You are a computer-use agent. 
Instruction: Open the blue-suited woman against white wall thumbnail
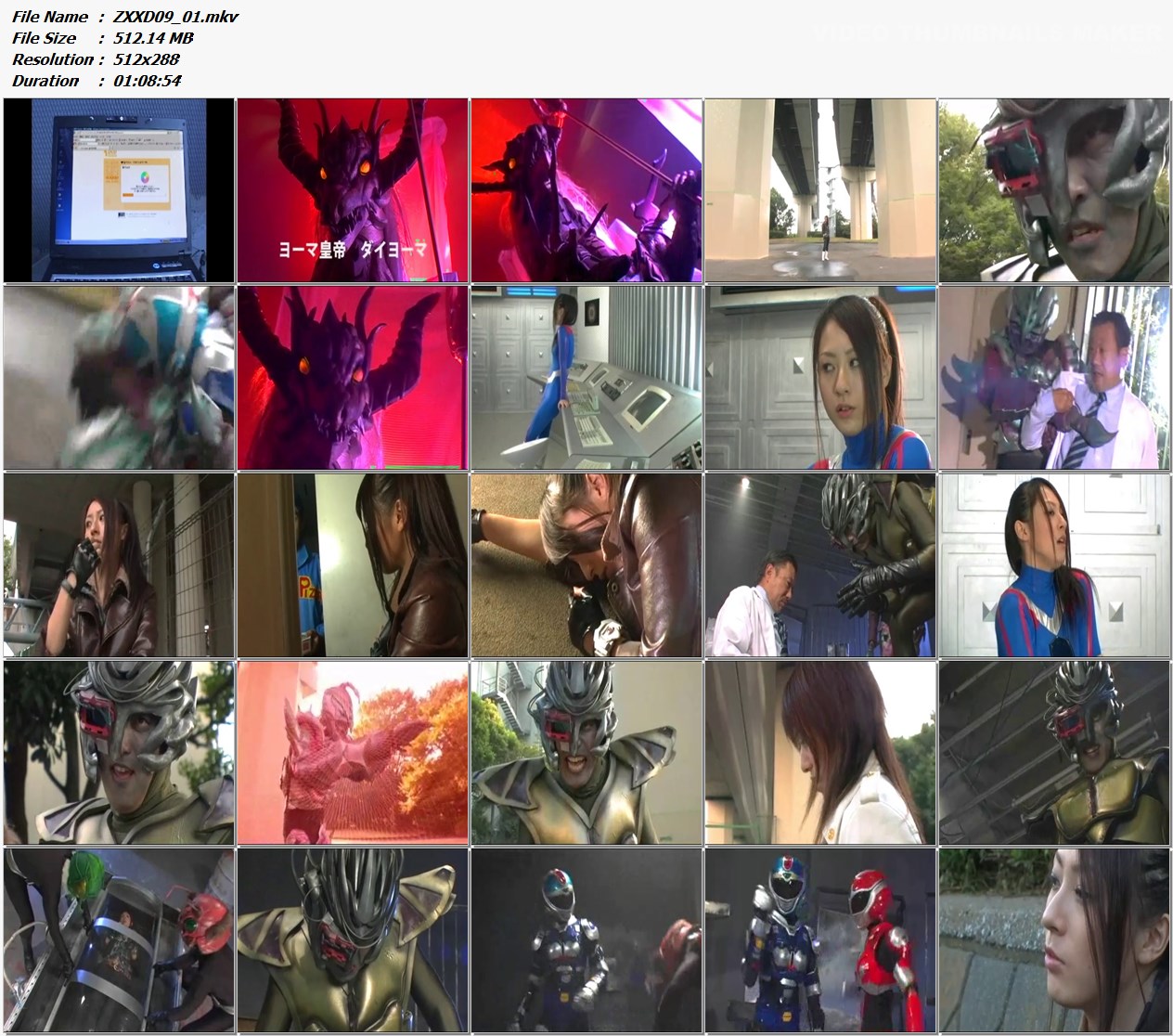[x=1054, y=565]
